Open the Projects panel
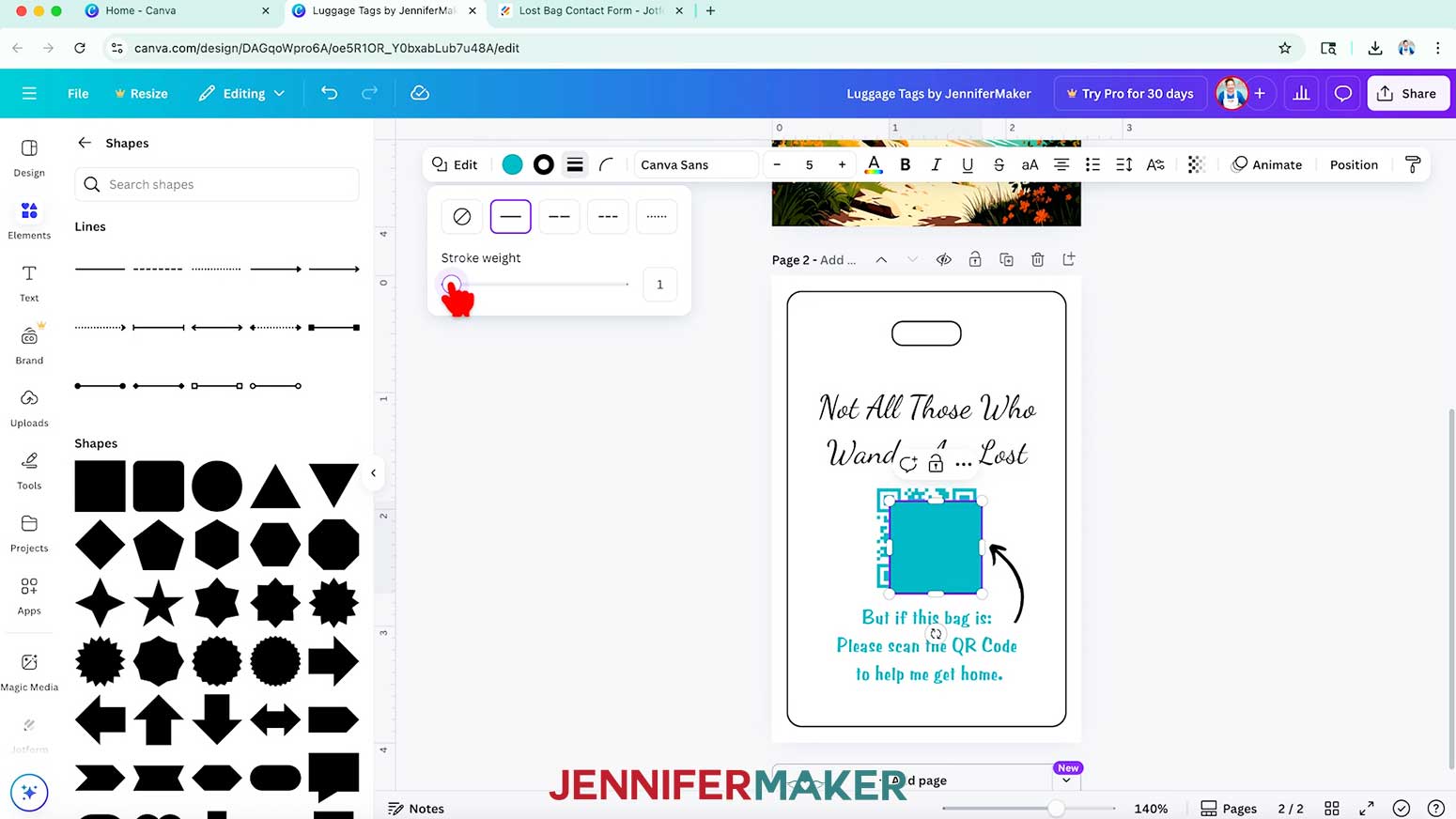 (x=29, y=533)
